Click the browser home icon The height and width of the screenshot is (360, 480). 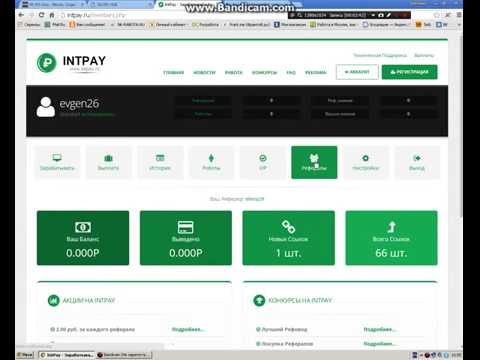(x=52, y=15)
